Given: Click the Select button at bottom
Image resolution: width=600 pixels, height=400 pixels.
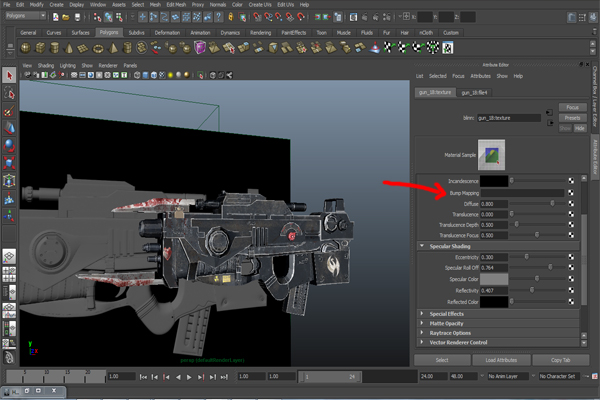Looking at the screenshot, I should [x=442, y=360].
